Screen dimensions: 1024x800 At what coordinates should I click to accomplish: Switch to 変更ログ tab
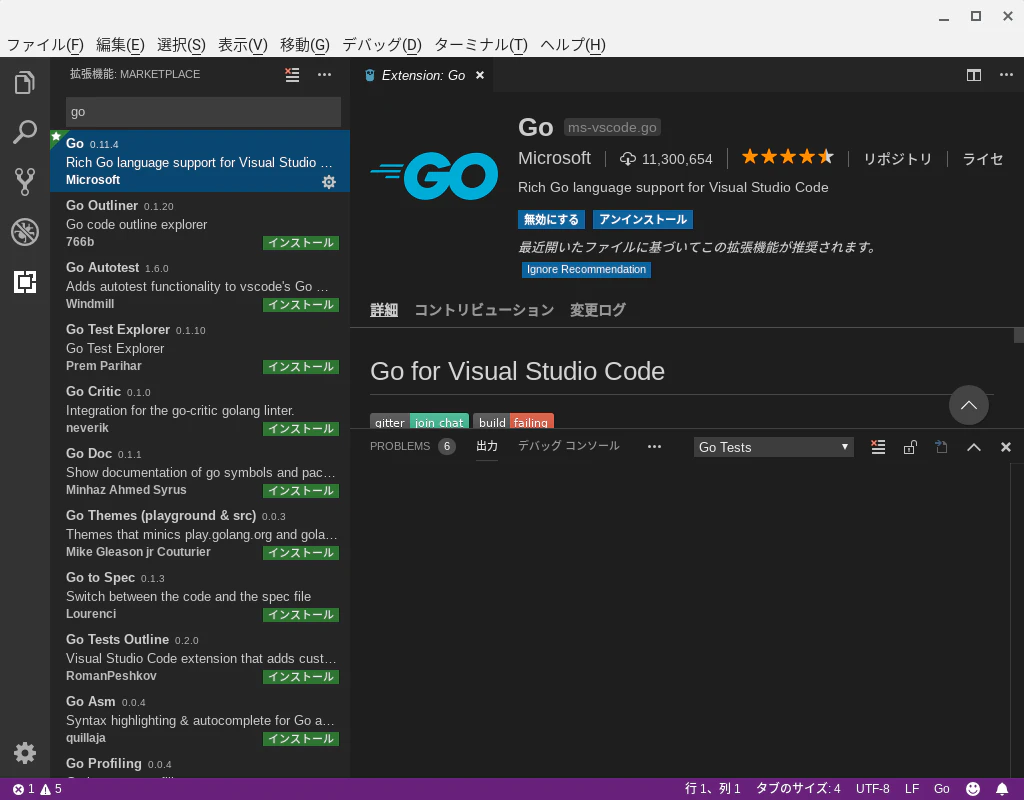coord(598,310)
